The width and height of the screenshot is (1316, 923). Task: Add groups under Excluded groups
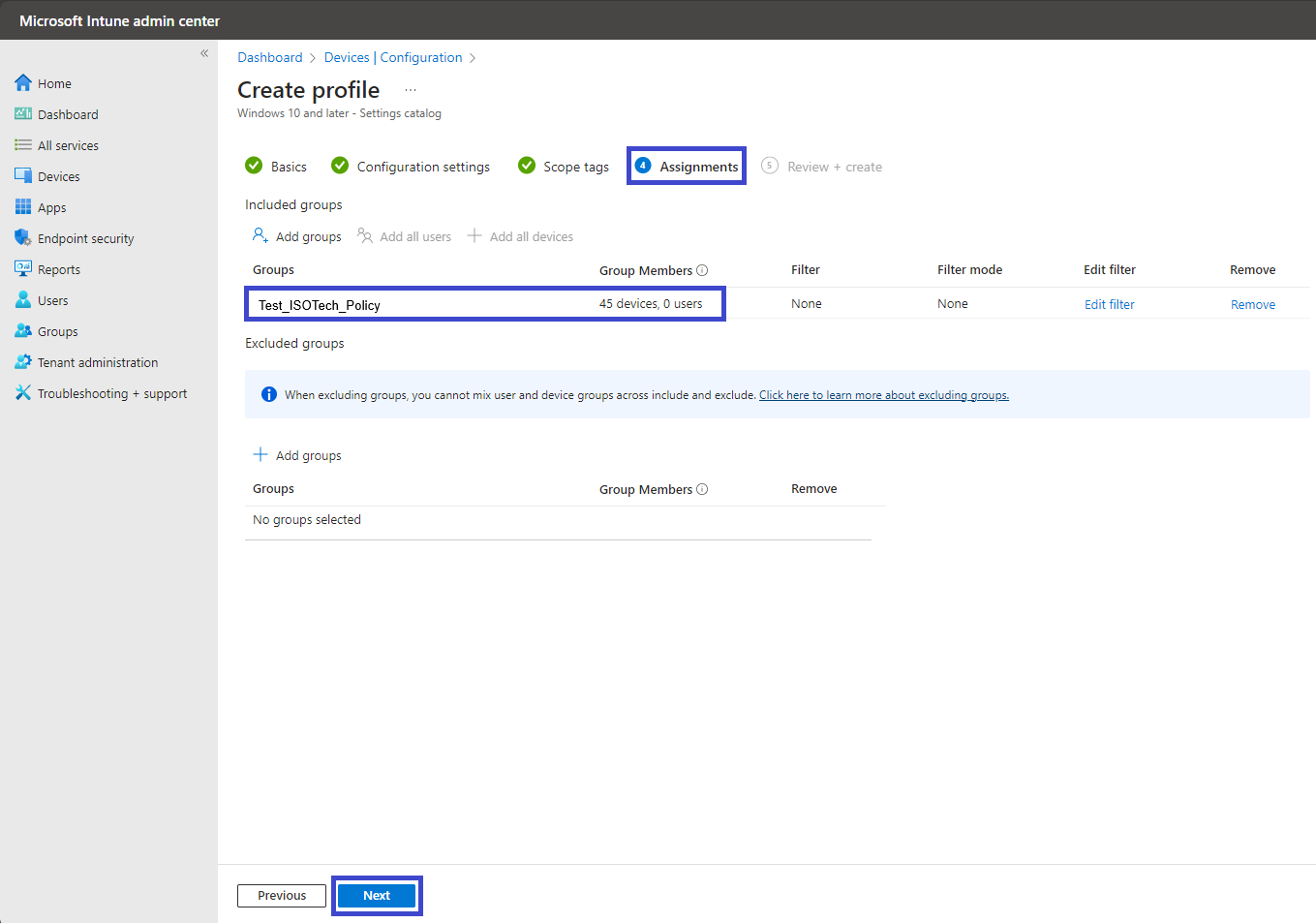297,455
